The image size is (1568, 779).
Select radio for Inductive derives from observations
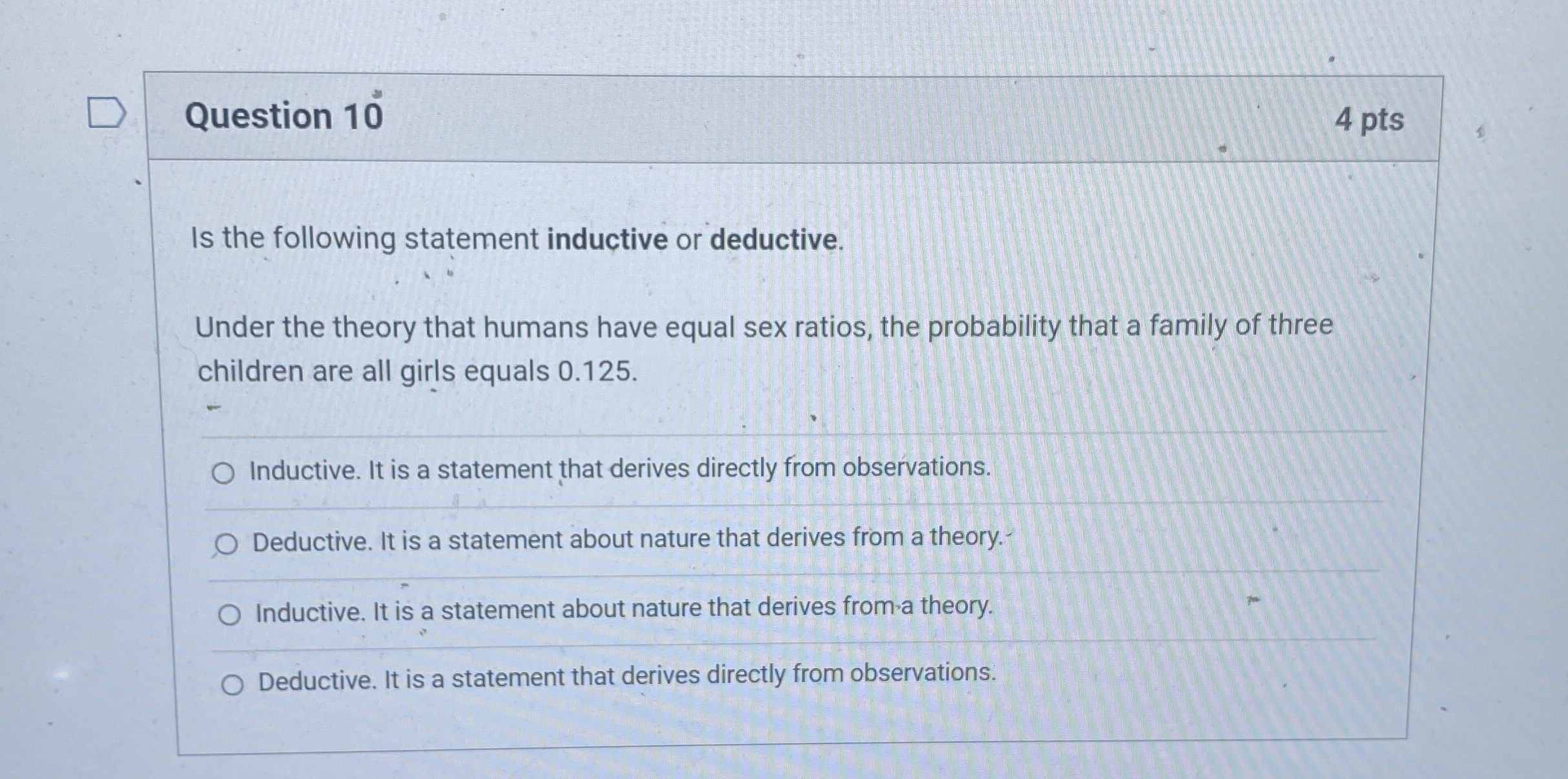(x=223, y=474)
